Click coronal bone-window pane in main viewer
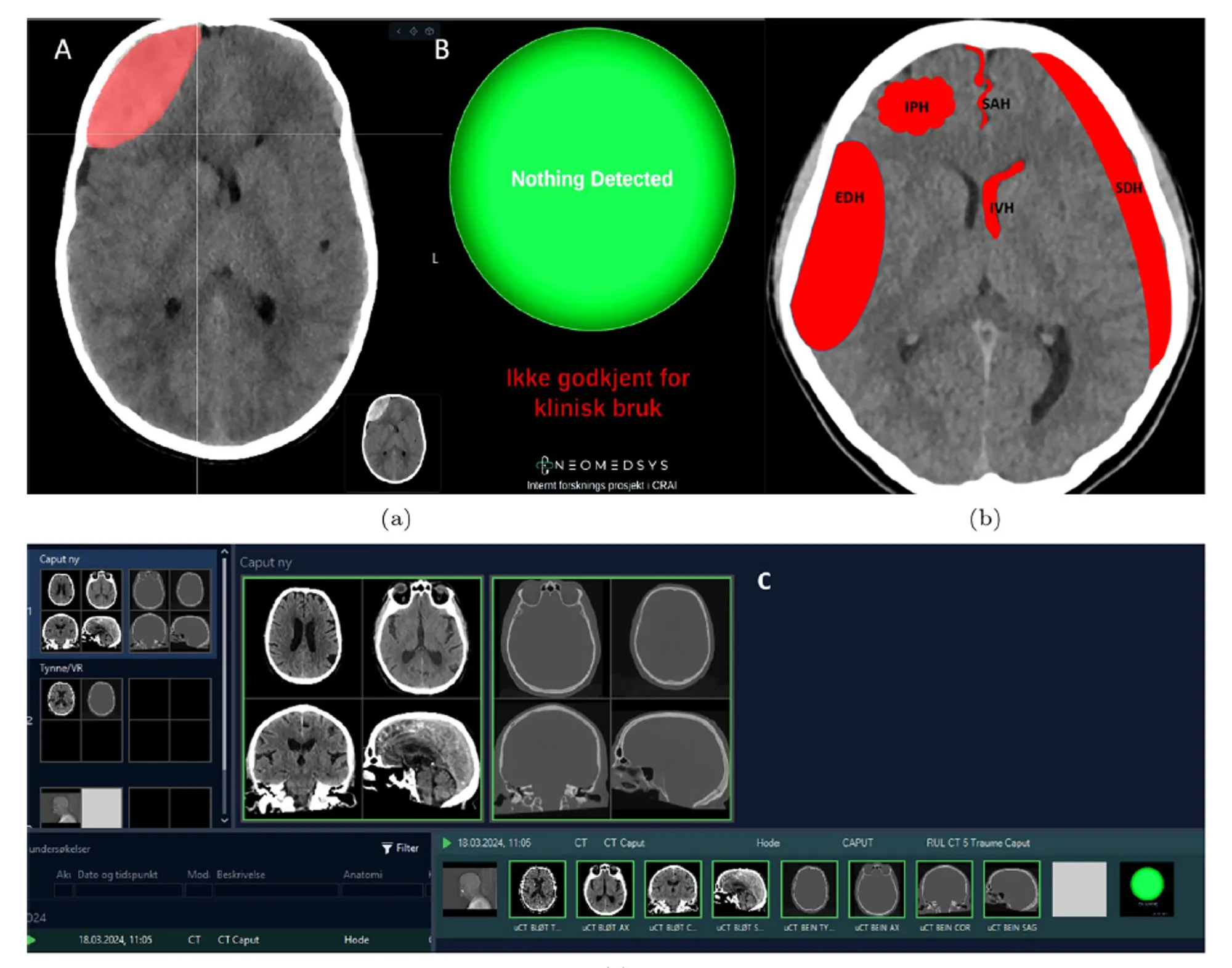 (551, 759)
